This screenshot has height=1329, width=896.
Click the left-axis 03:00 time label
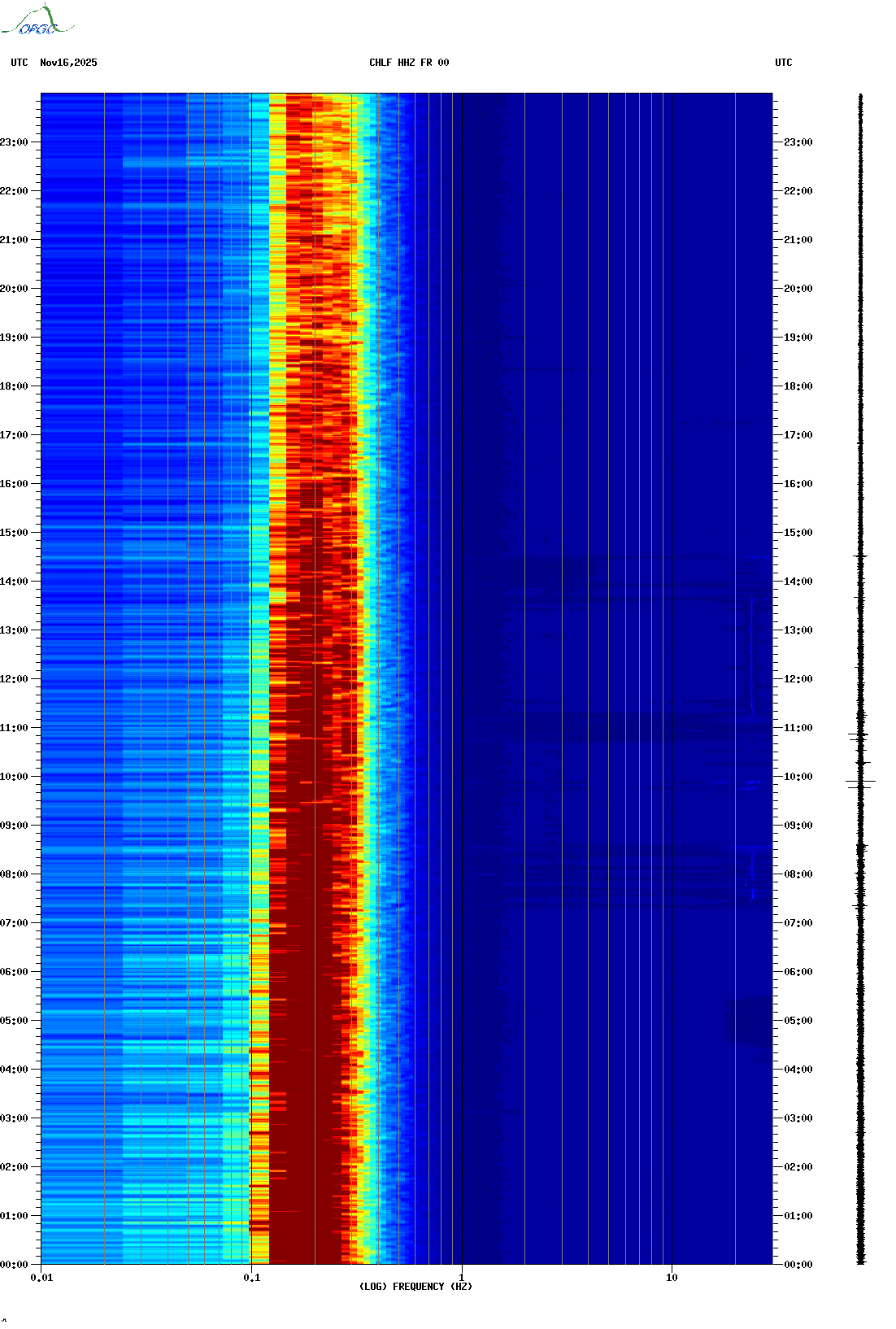pos(14,1118)
